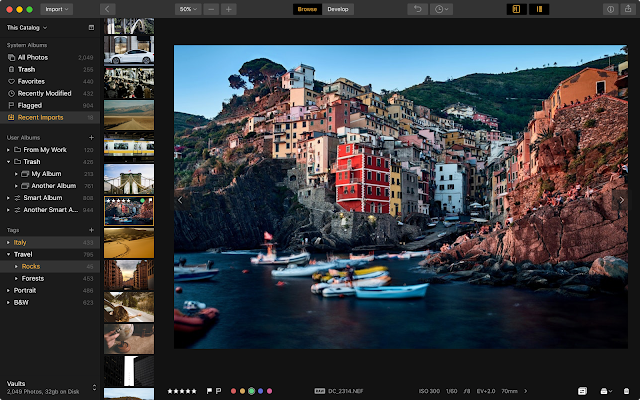Click the Share/export icon in the top-right corner

(x=628, y=9)
